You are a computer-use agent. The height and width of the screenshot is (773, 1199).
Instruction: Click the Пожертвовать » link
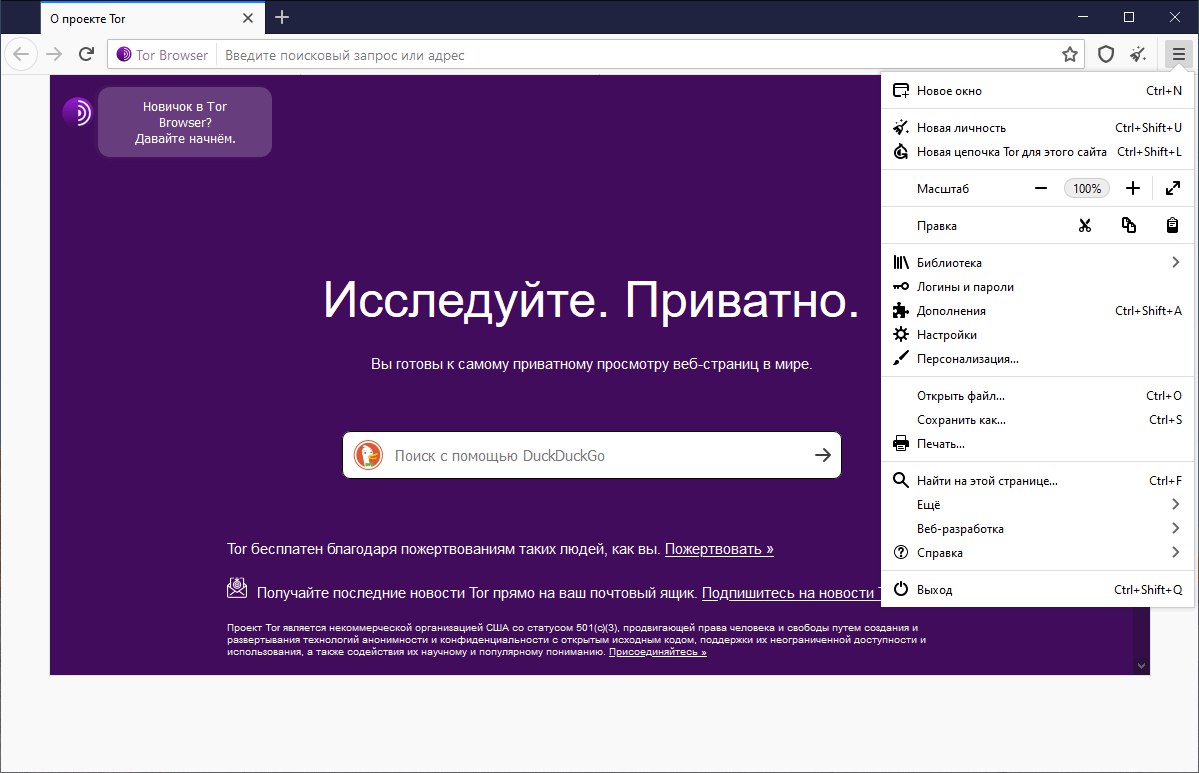pos(719,549)
